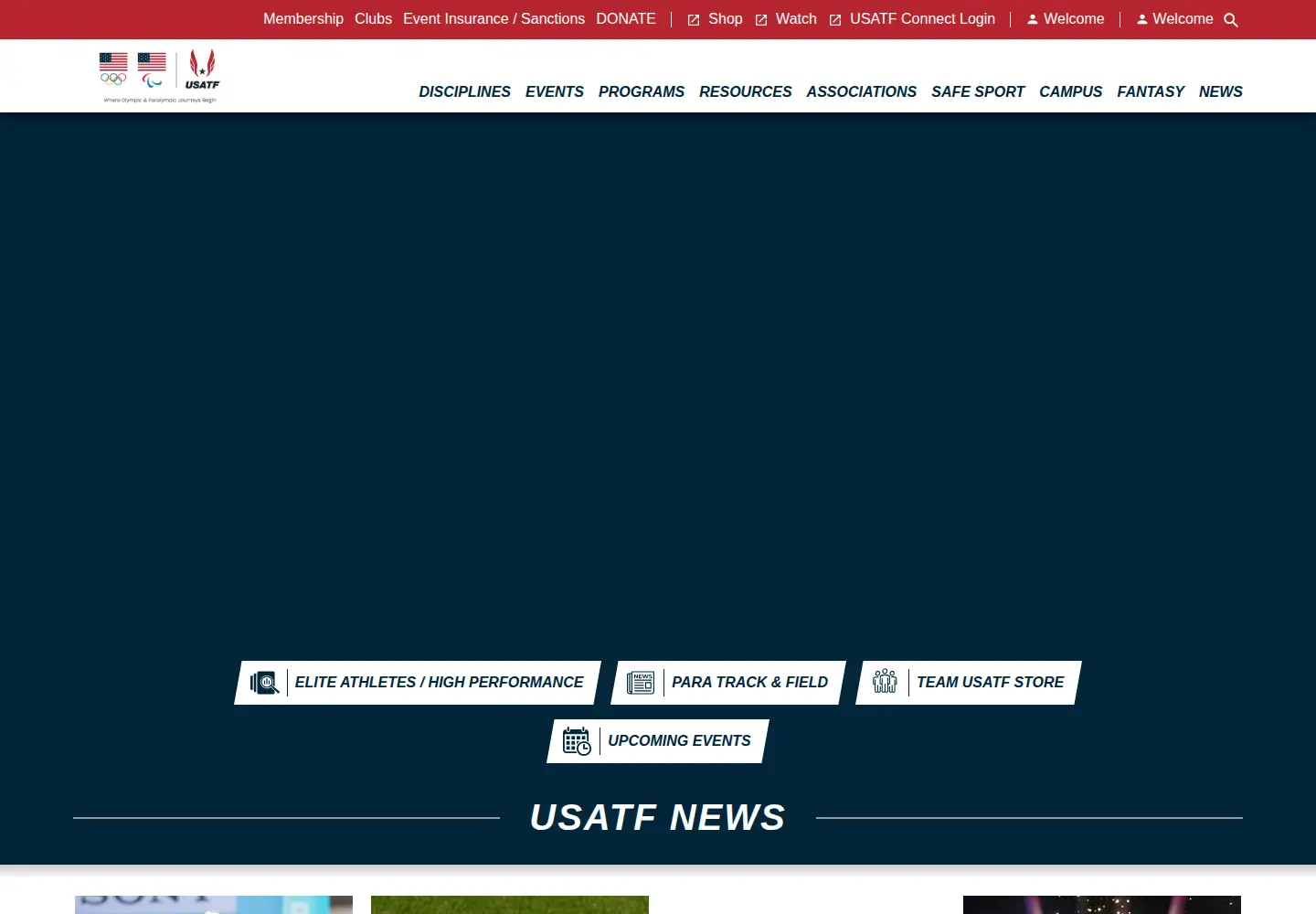Screen dimensions: 1316x914
Task: Open the Fantasy page
Action: pos(1151,91)
